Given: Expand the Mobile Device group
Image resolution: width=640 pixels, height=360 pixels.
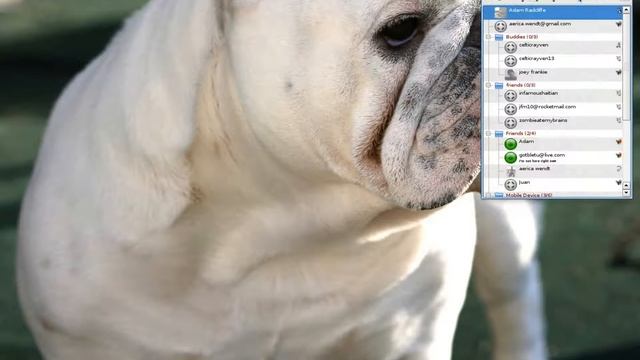Looking at the screenshot, I should [488, 196].
